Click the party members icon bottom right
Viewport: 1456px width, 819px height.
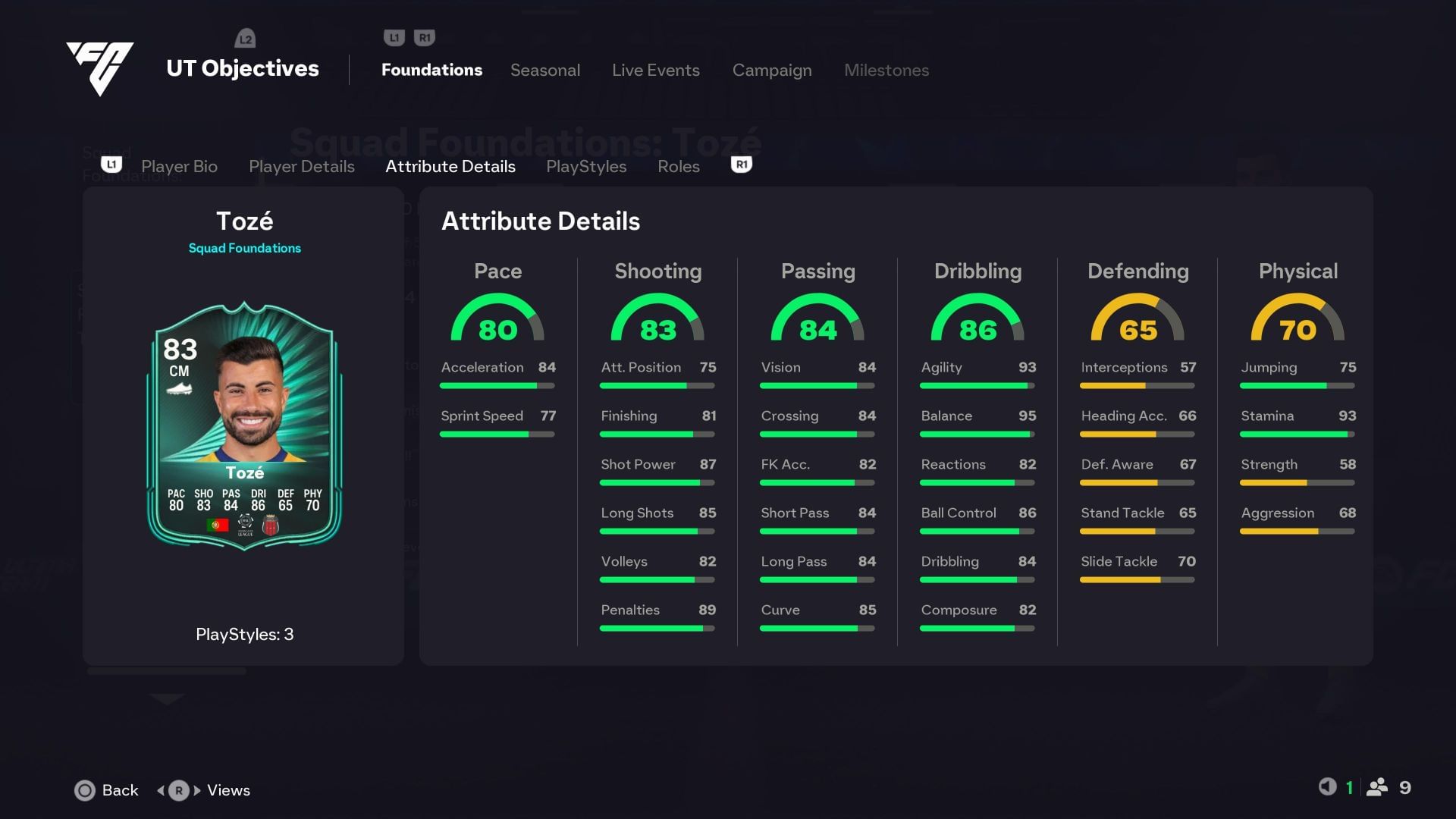(1376, 787)
